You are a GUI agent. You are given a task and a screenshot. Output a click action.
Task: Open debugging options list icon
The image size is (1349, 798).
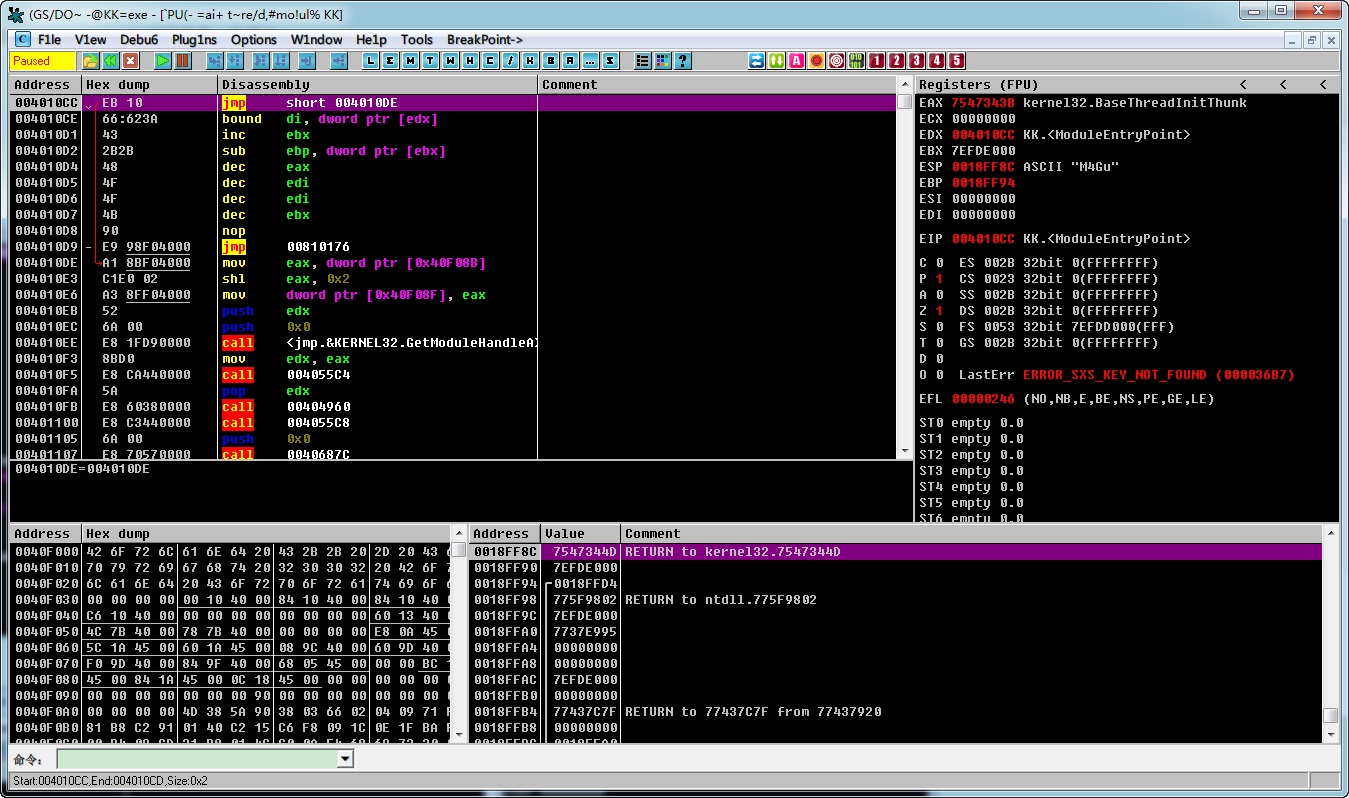642,61
